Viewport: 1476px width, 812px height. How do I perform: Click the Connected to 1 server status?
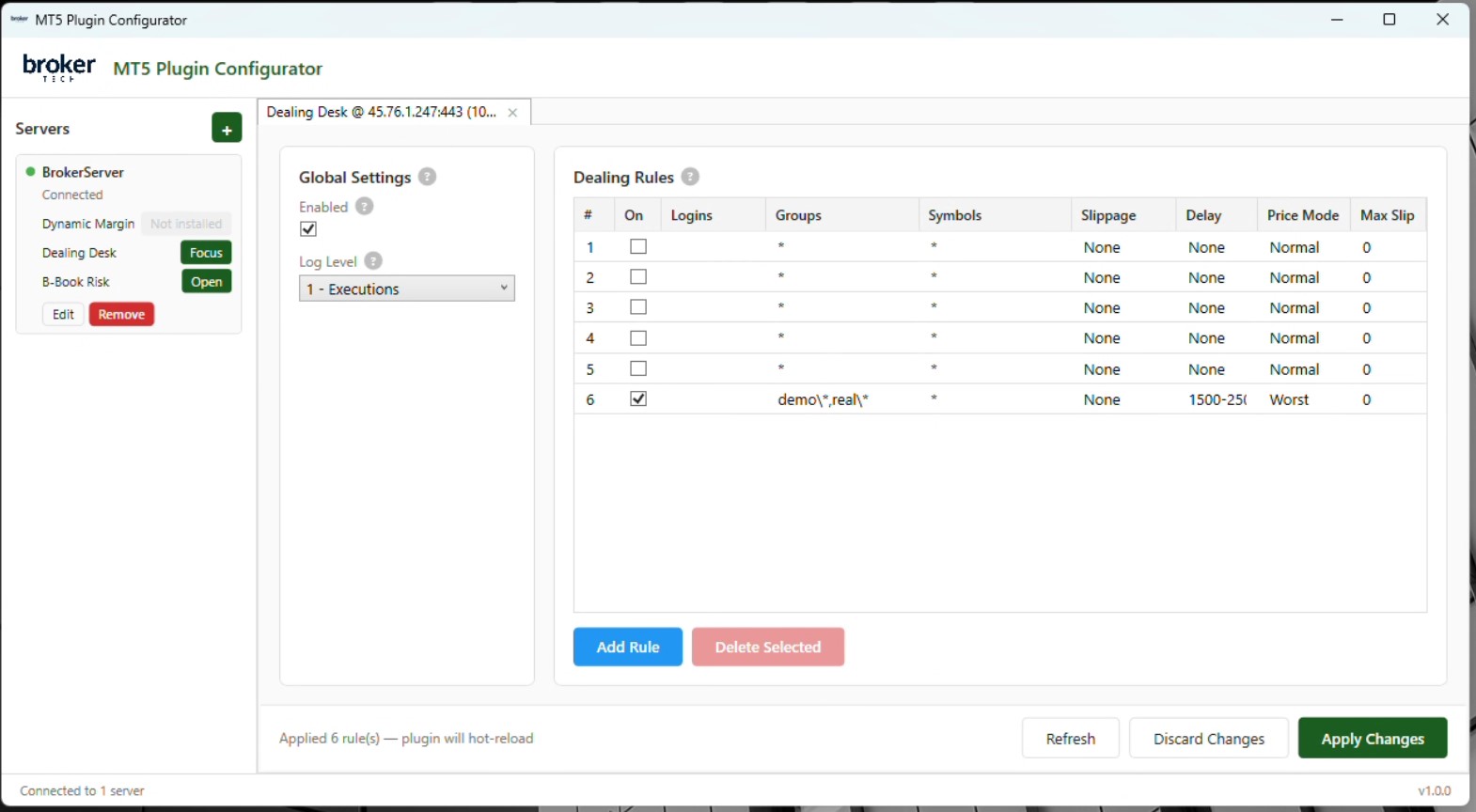point(82,791)
